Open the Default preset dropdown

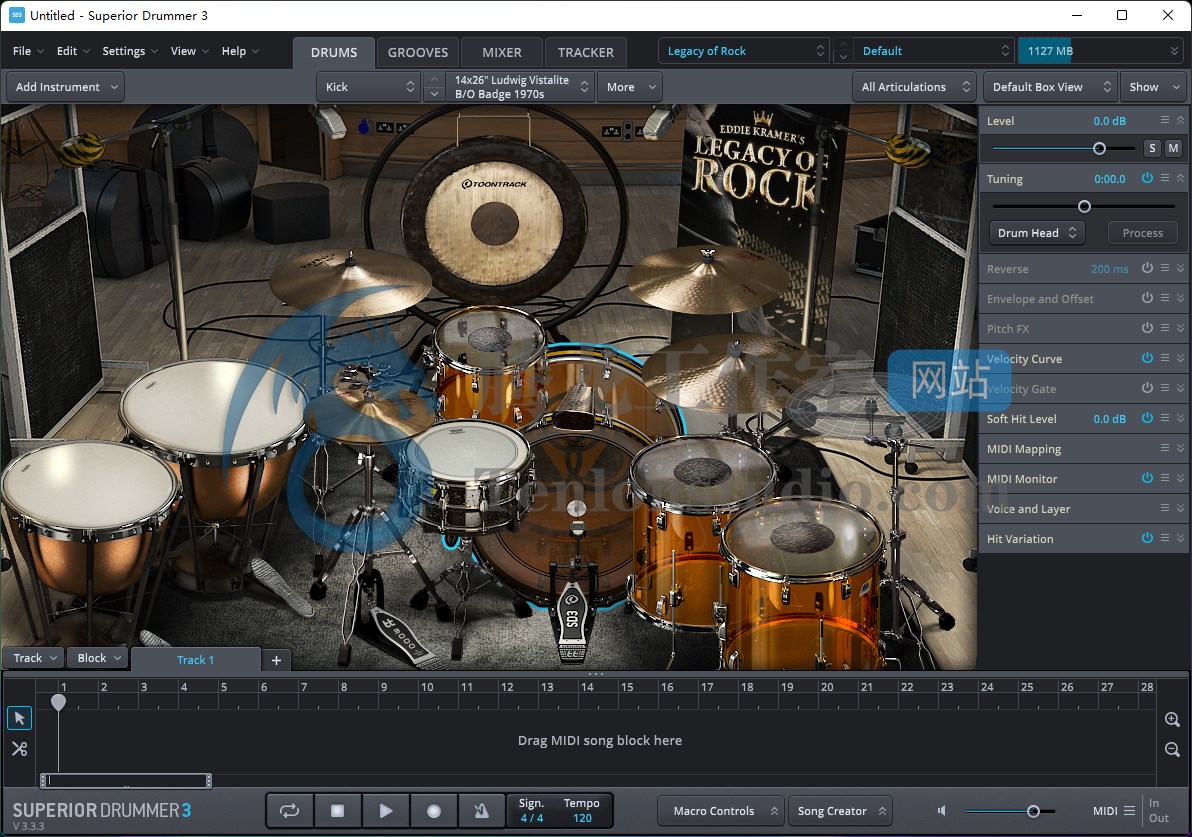[x=934, y=51]
